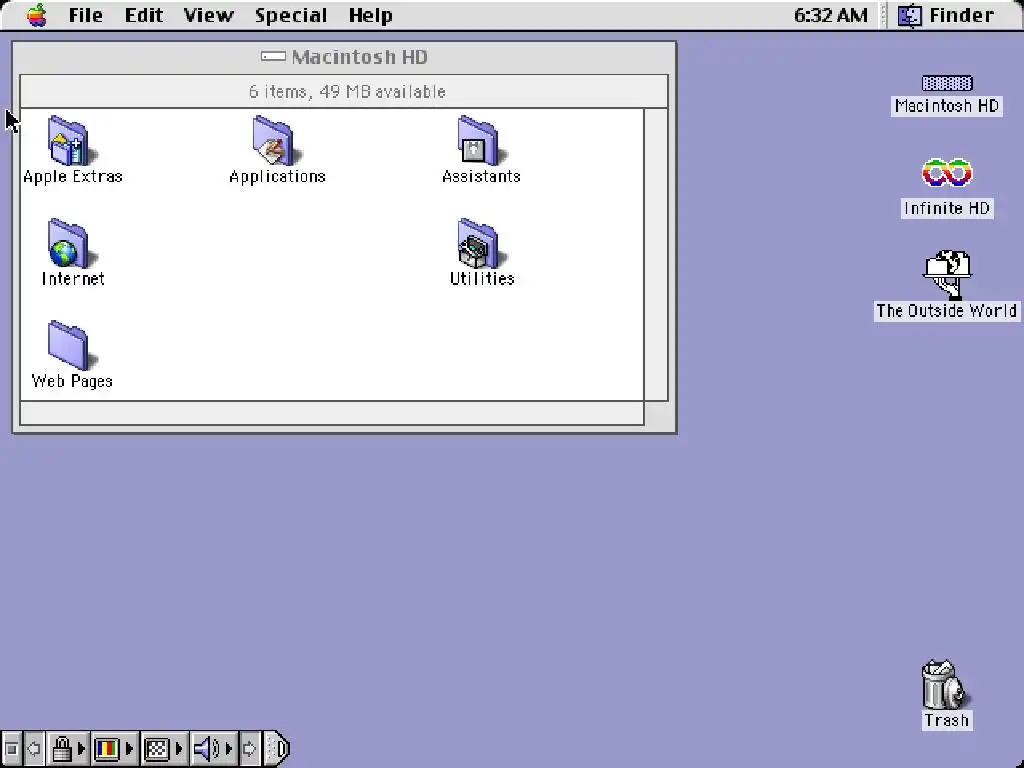1024x768 pixels.
Task: Select the Internet folder icon
Action: click(70, 243)
